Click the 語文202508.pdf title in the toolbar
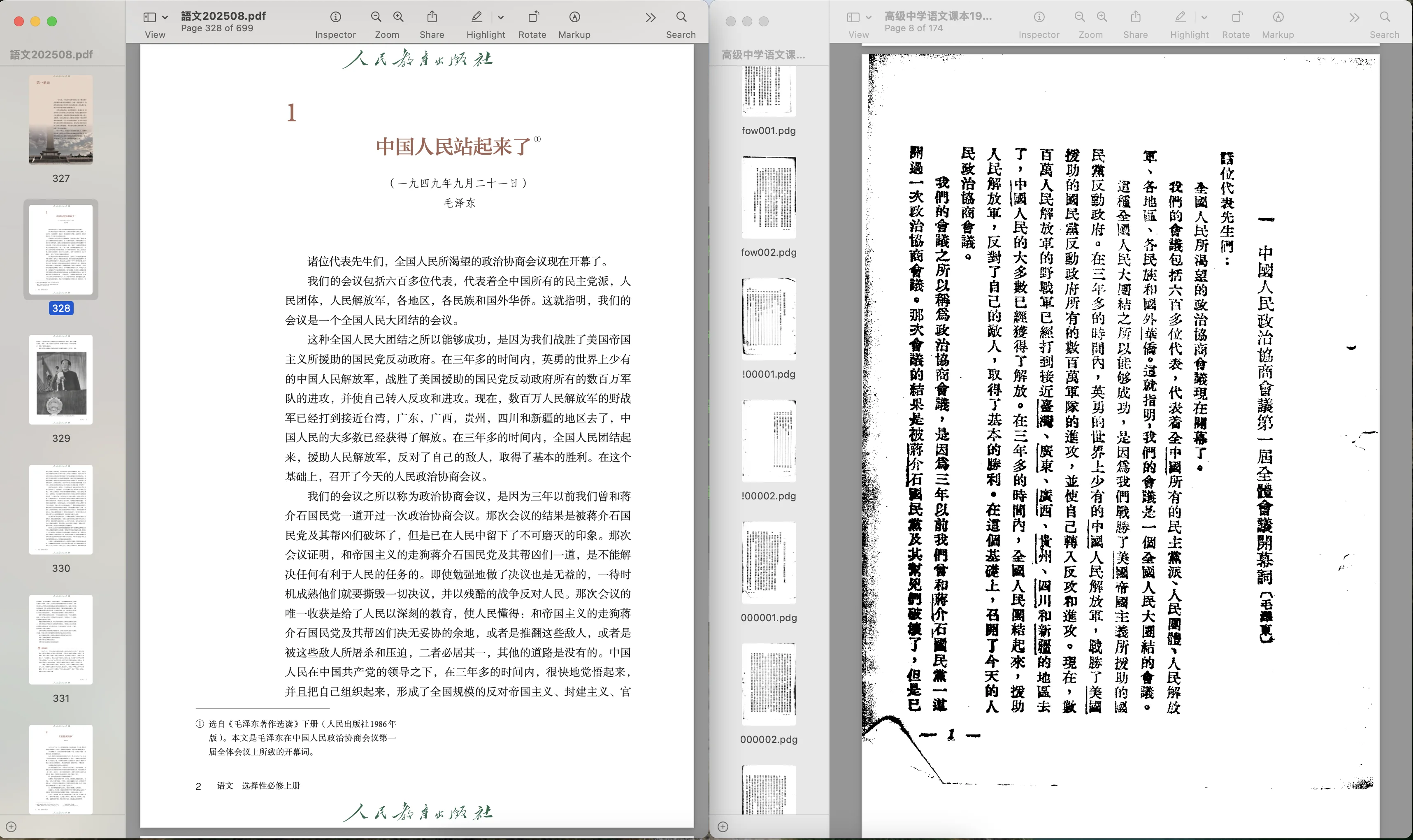The image size is (1413, 840). point(223,16)
